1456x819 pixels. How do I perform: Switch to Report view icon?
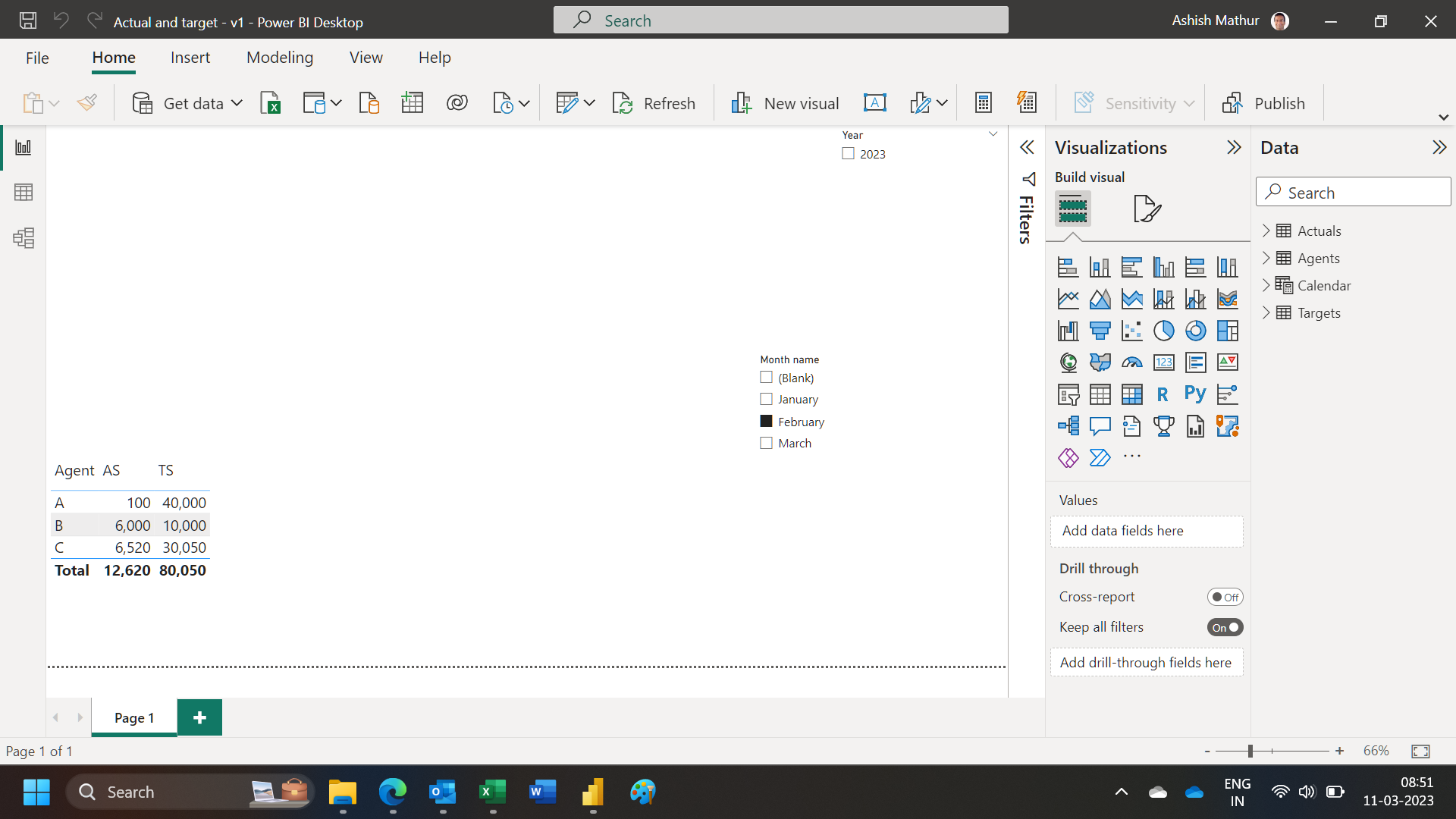24,147
